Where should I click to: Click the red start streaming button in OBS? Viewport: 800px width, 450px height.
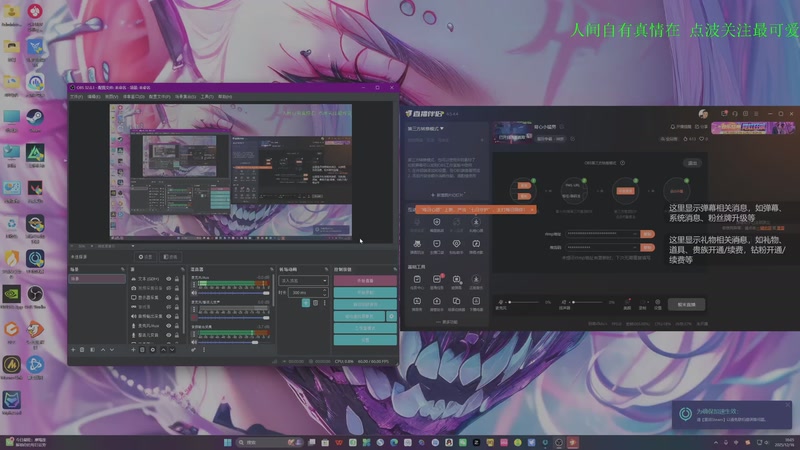pyautogui.click(x=365, y=281)
